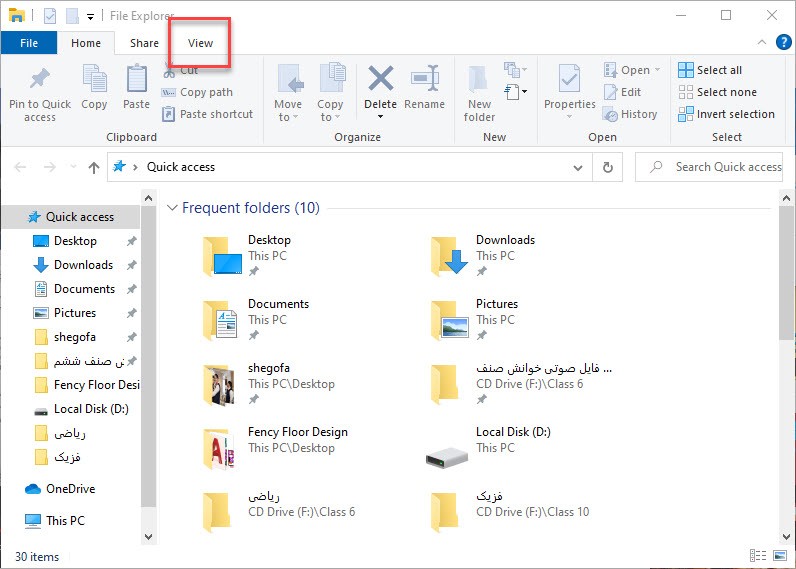Open Customize Quick Access Toolbar dropdown
The height and width of the screenshot is (569, 796).
point(90,17)
